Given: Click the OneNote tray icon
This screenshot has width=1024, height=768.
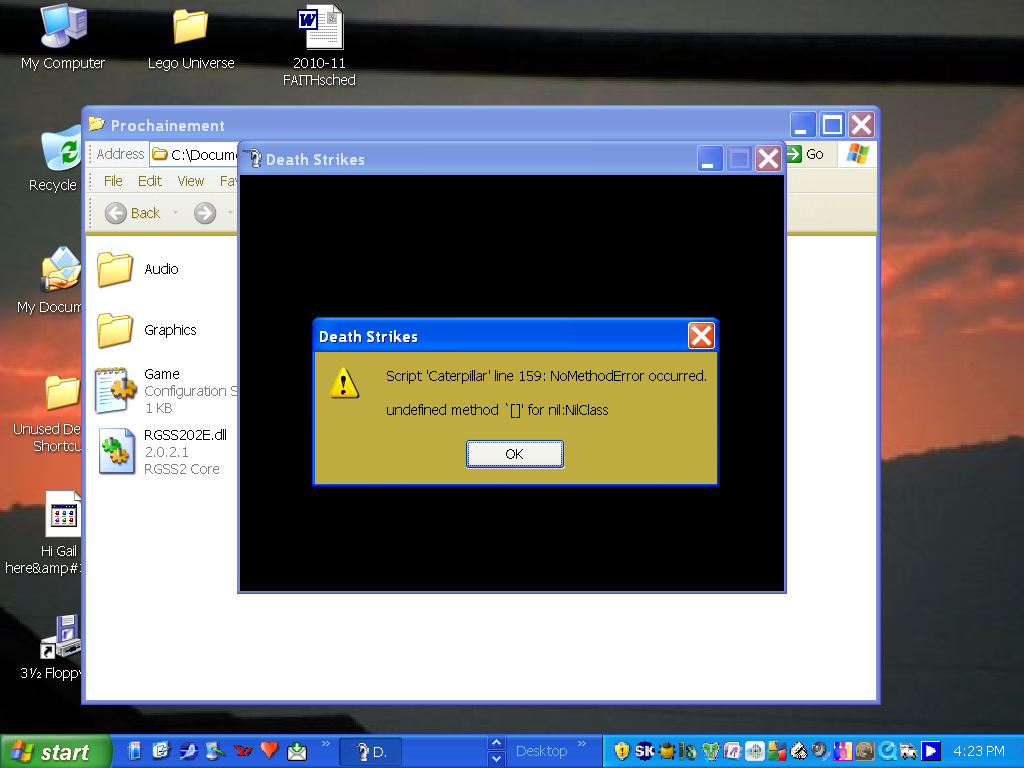Looking at the screenshot, I should (732, 752).
